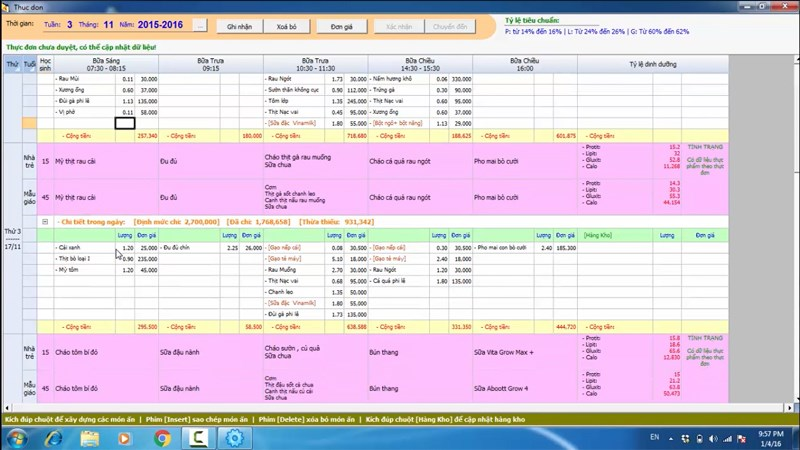This screenshot has width=800, height=450.
Task: Launch Internet Explorer from taskbar
Action: [x=54, y=438]
